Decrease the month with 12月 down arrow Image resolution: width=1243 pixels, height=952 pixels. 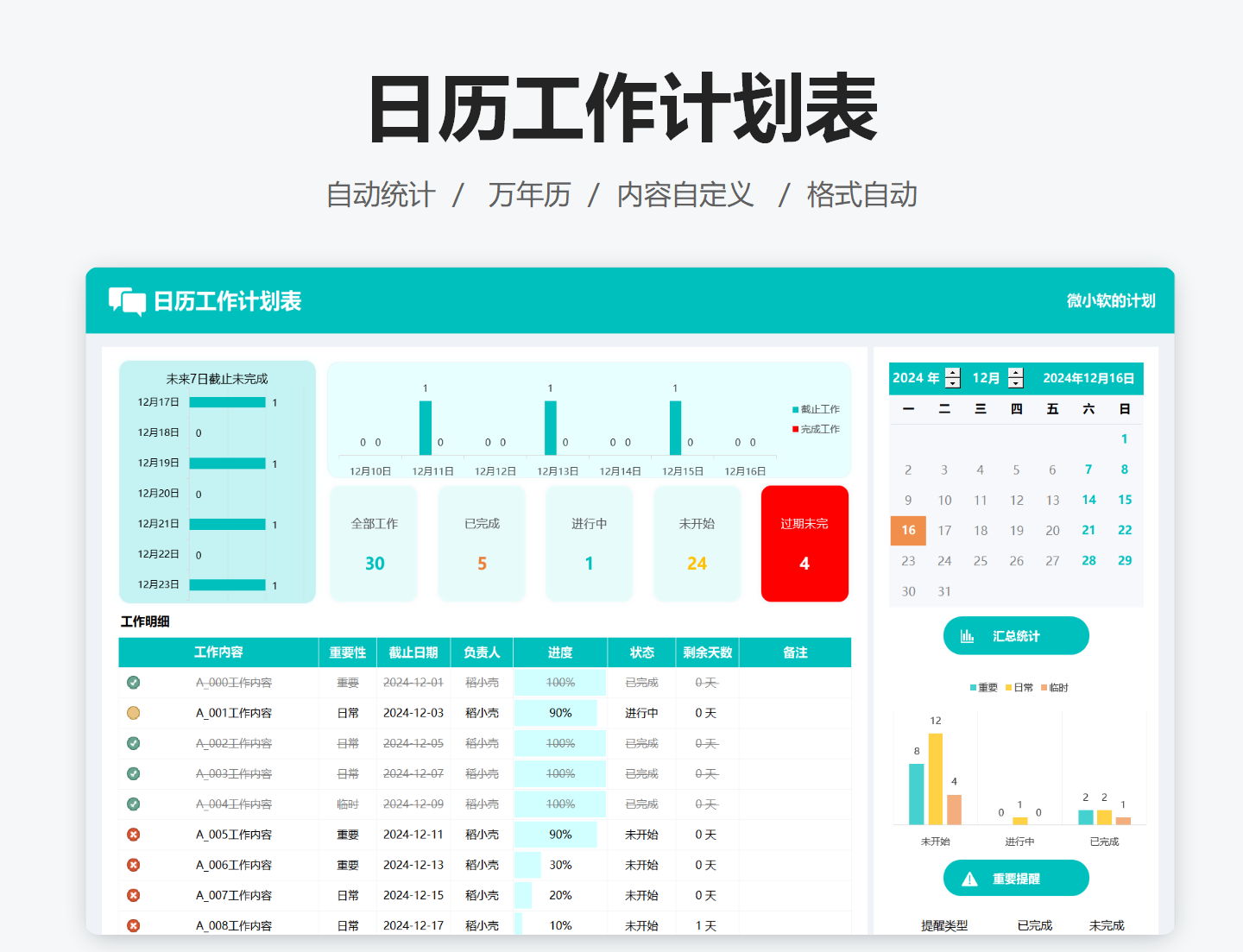point(1016,383)
